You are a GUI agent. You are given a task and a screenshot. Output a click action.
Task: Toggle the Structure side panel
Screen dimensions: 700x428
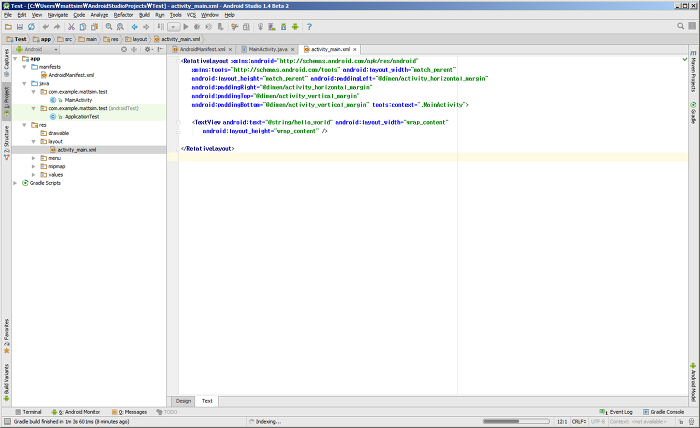click(6, 143)
